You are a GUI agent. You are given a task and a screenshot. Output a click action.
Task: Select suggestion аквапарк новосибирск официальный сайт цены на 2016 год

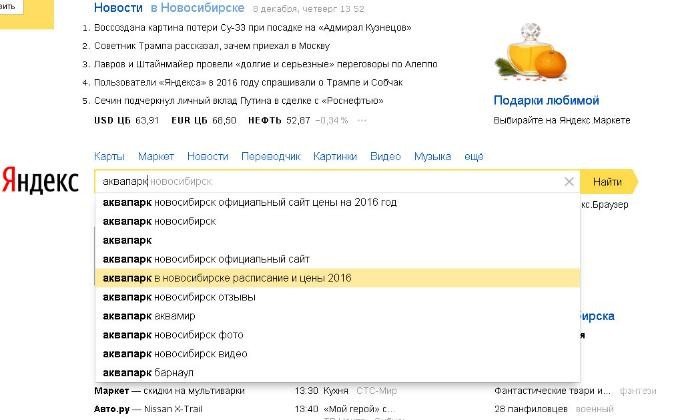[250, 202]
